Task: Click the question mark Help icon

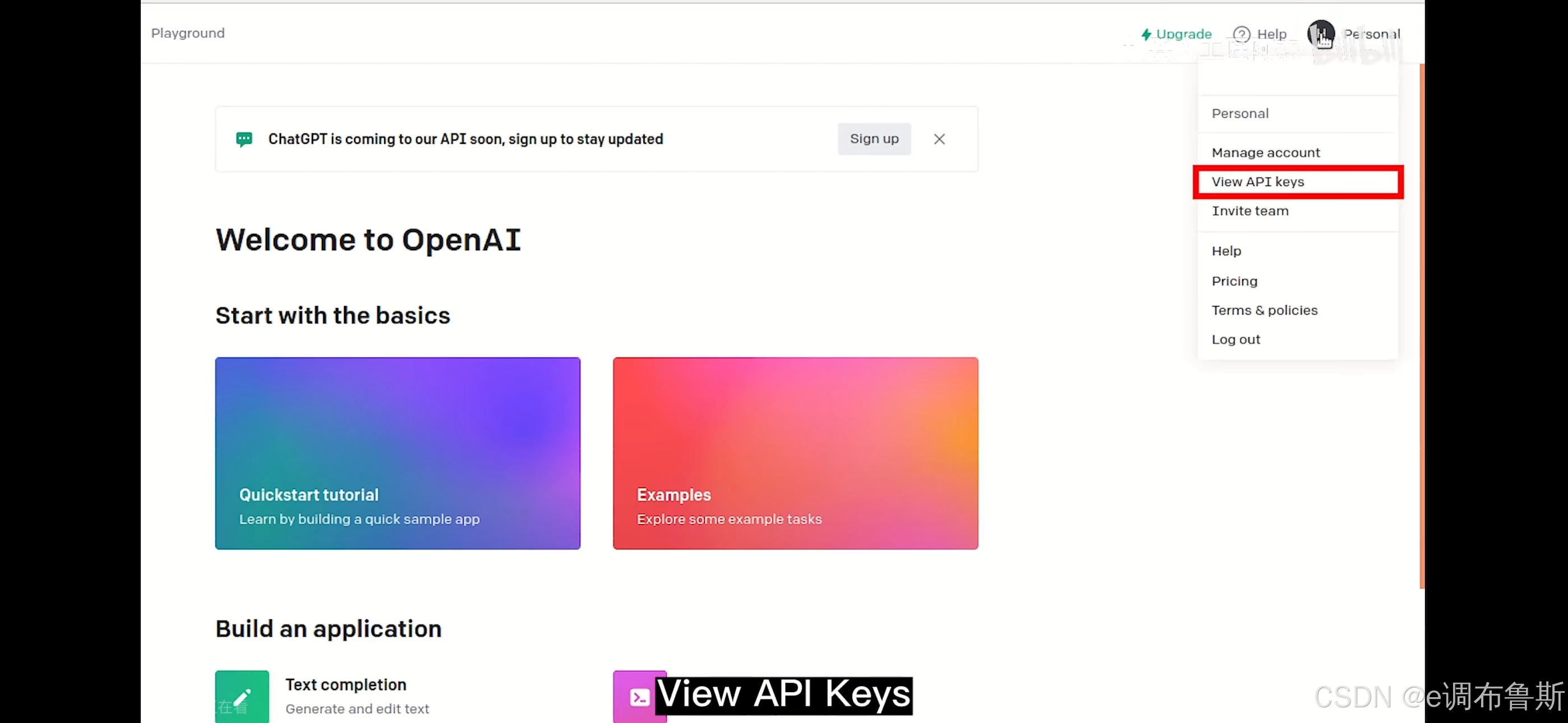Action: (x=1241, y=34)
